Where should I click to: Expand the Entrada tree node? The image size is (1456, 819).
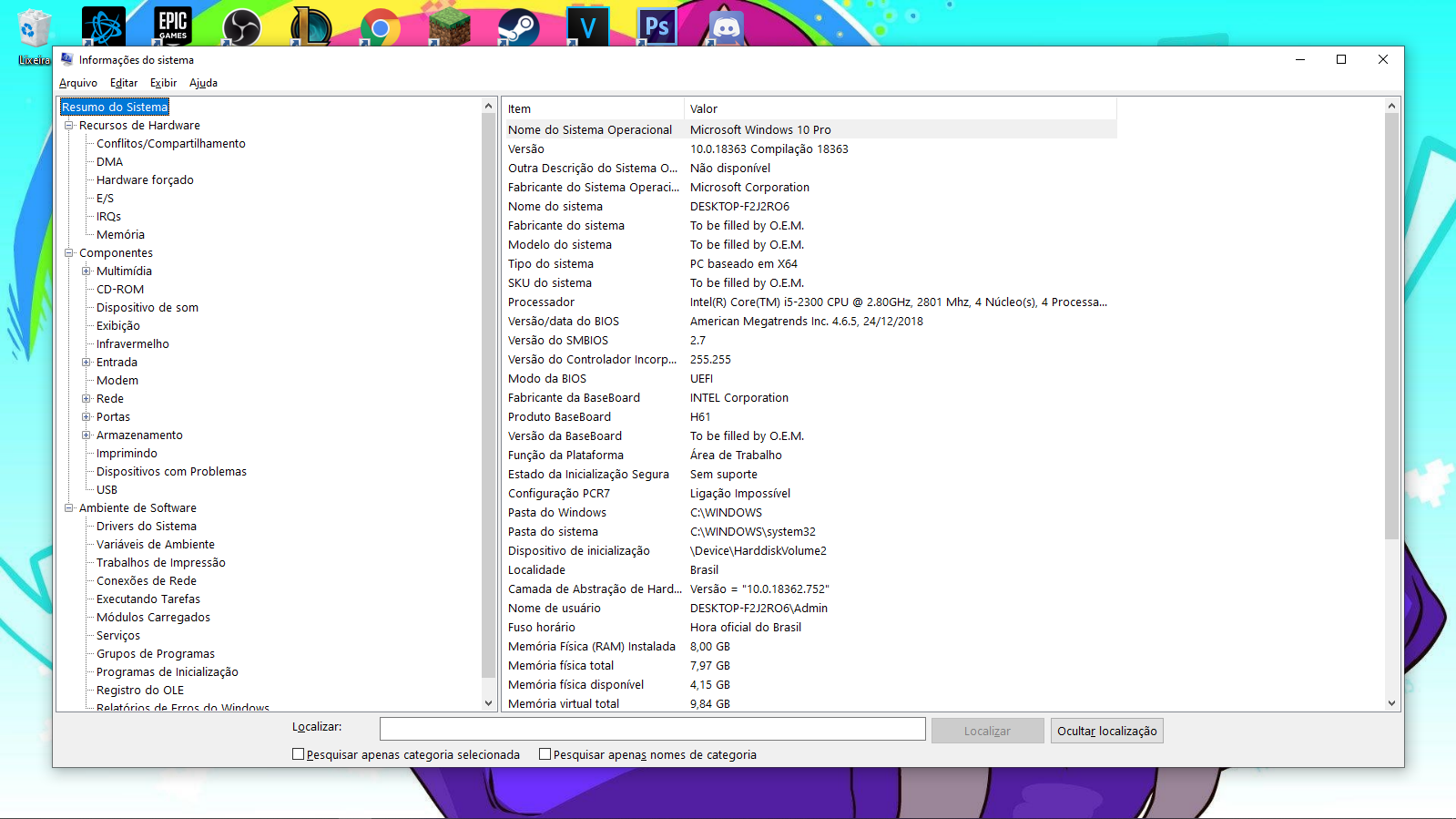(87, 363)
